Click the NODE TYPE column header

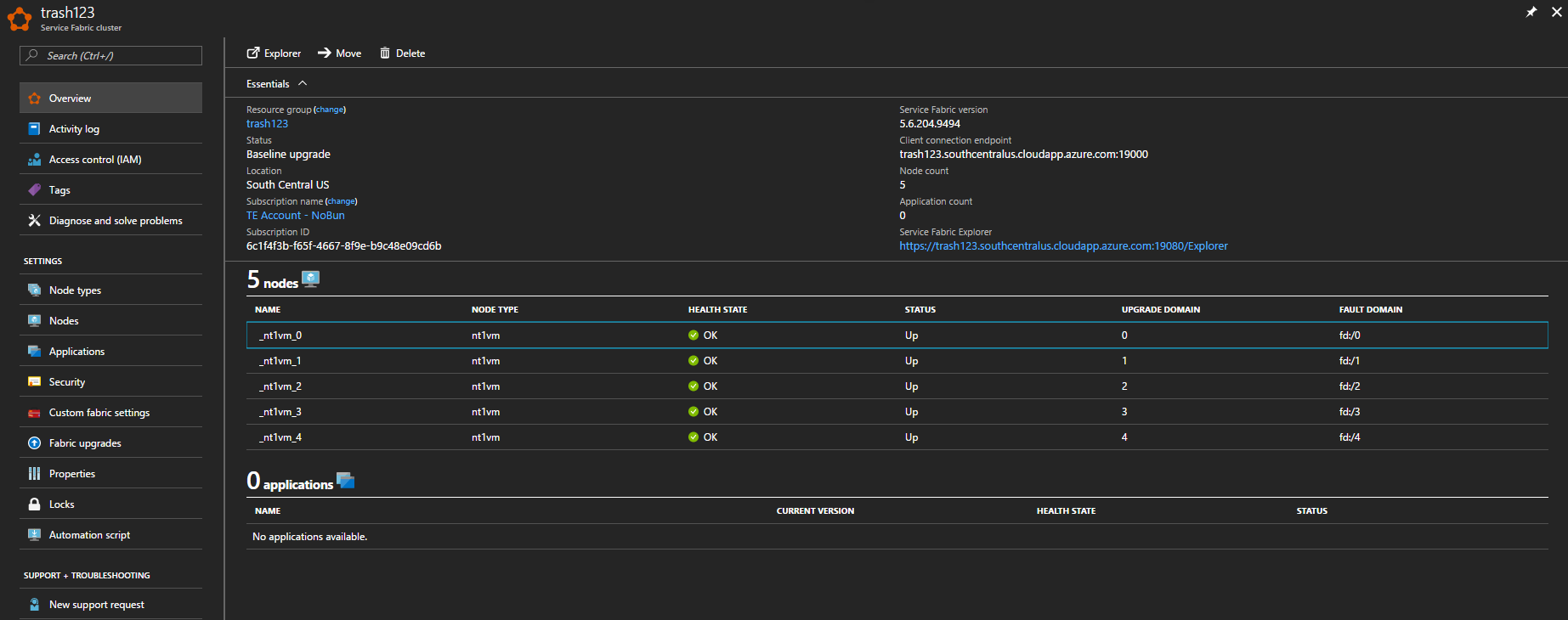click(x=495, y=309)
